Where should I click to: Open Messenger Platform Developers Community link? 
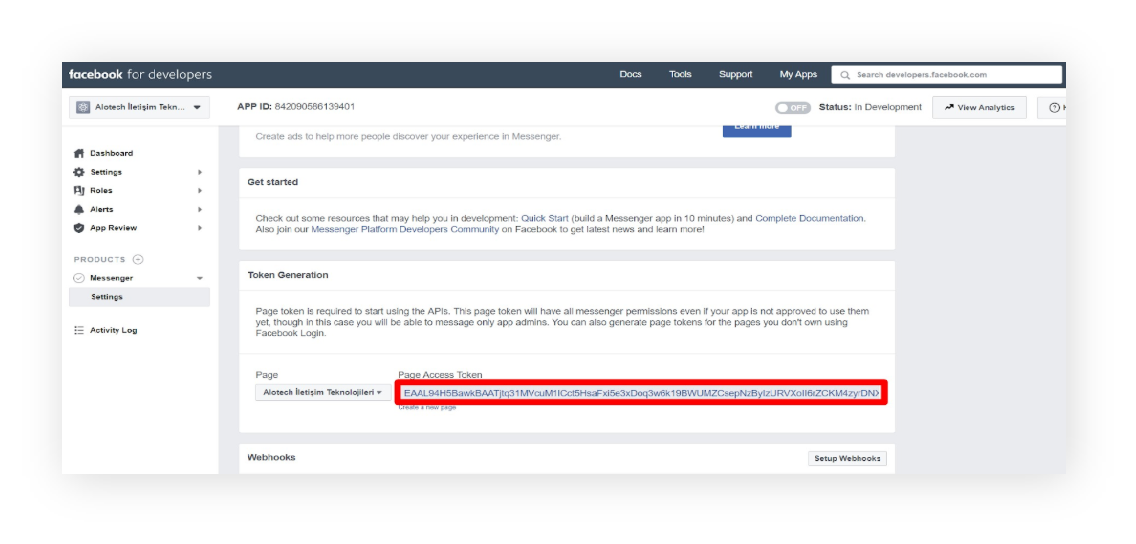click(x=405, y=229)
